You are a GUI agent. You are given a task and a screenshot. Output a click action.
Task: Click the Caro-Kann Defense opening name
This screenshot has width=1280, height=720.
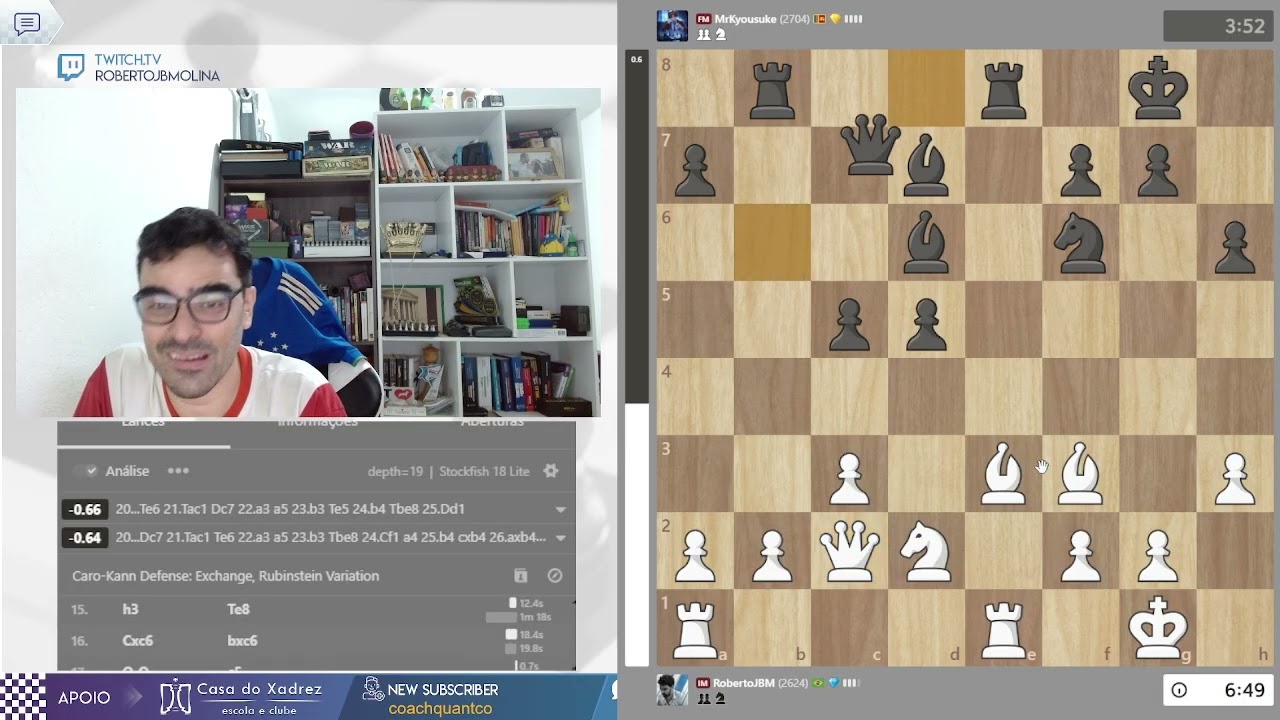pyautogui.click(x=225, y=576)
